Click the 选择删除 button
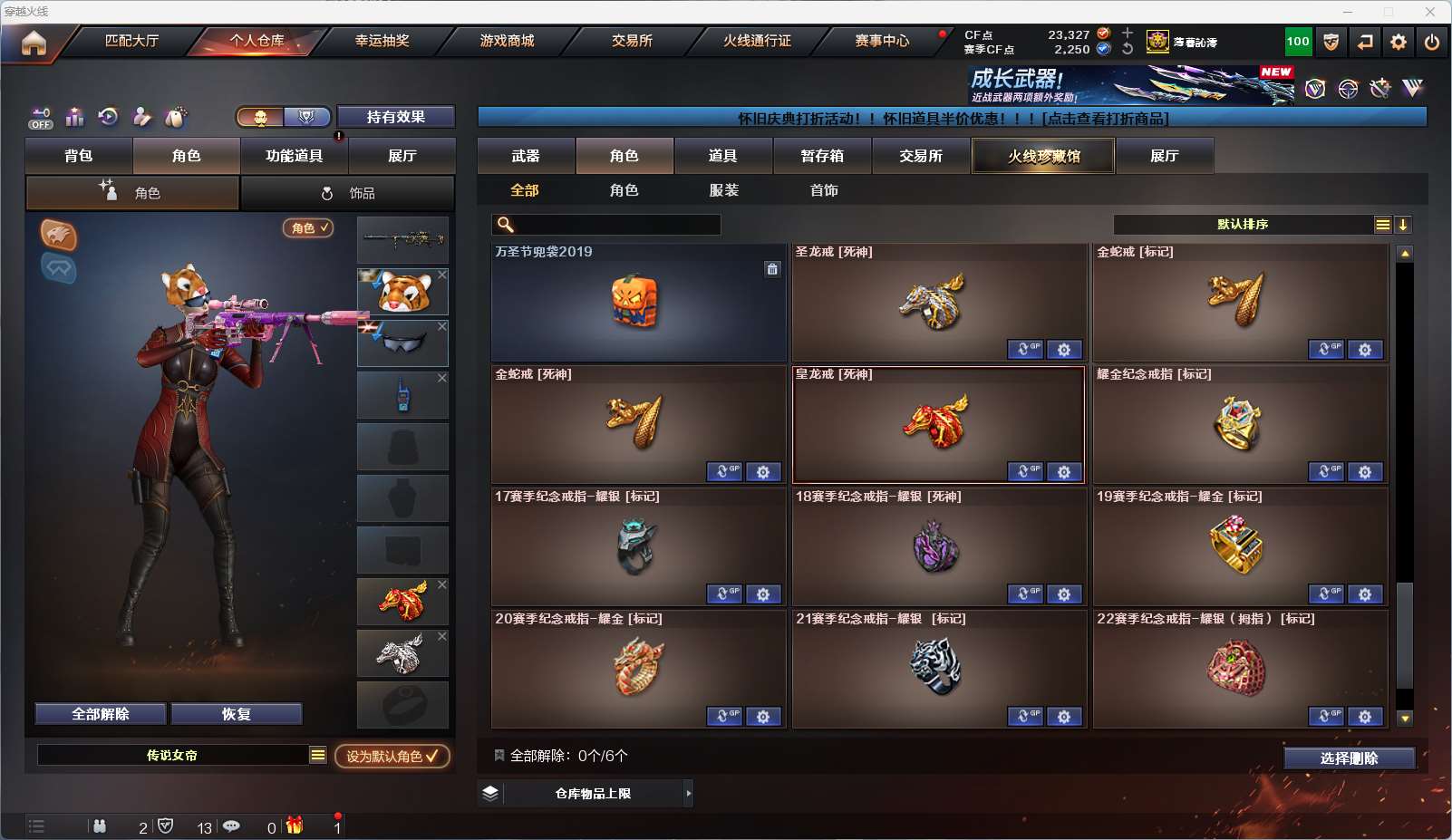Screen dimensions: 1452x840 [1350, 758]
